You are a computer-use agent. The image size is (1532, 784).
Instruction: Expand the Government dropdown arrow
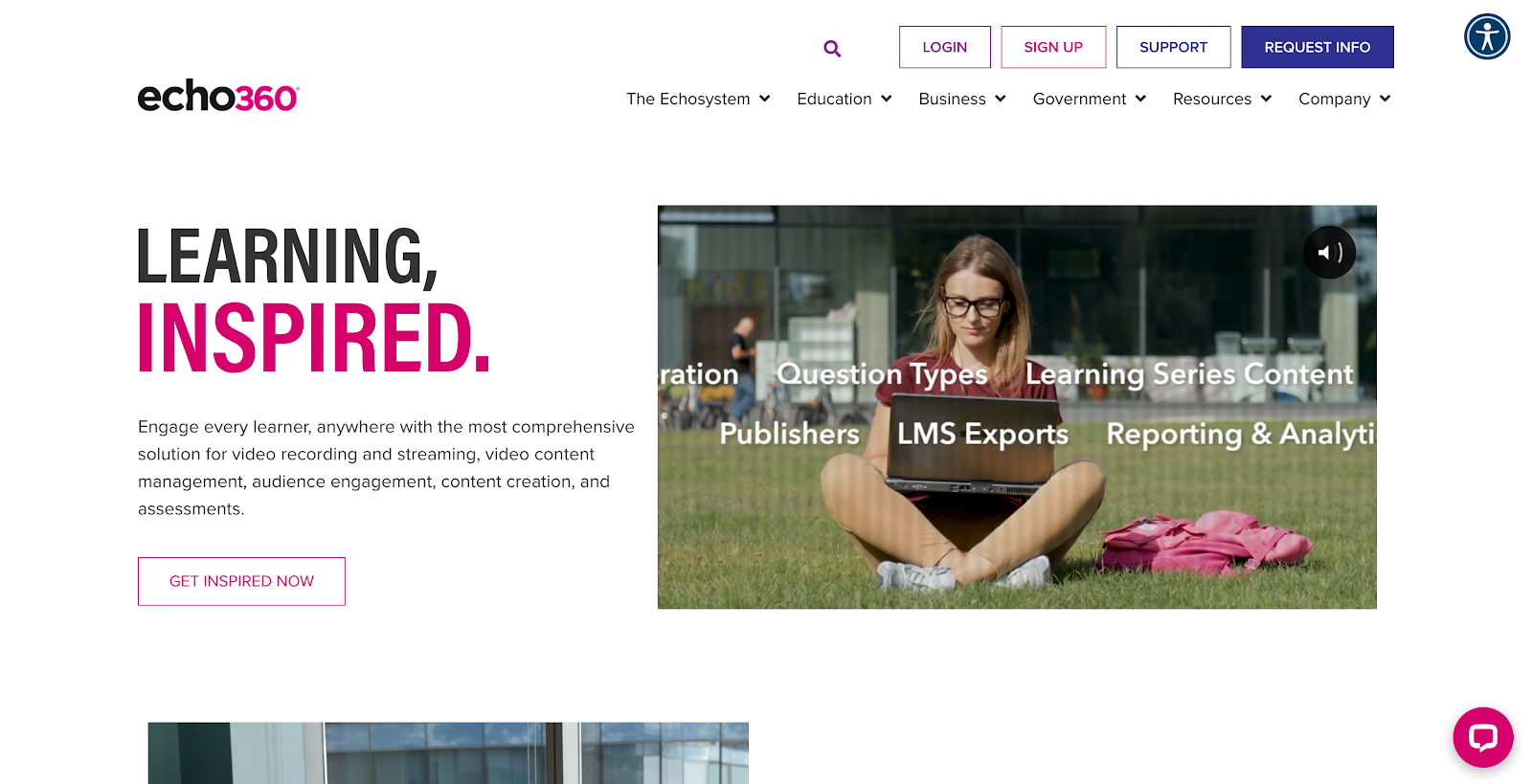coord(1140,99)
